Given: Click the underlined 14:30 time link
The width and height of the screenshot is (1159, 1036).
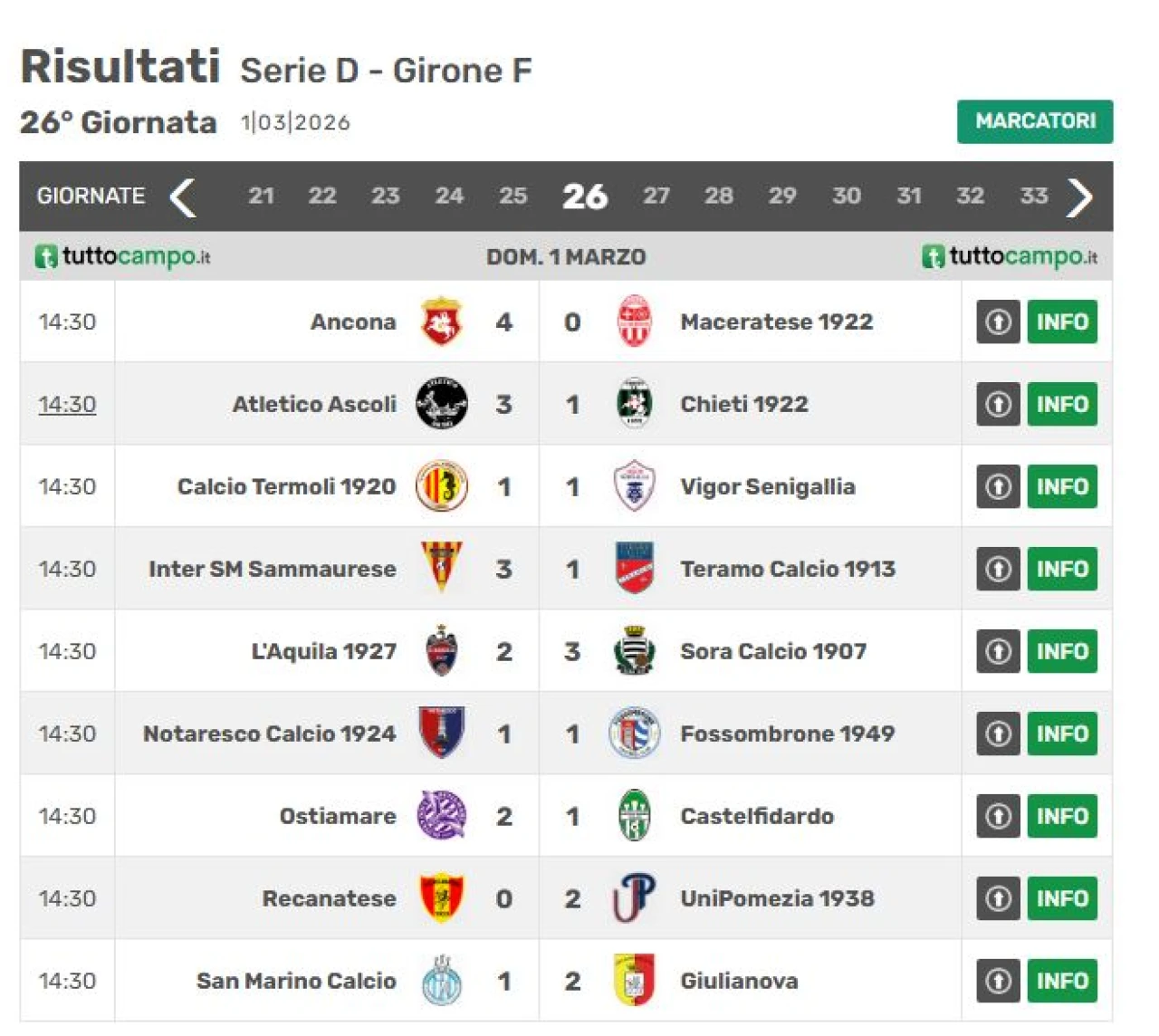Looking at the screenshot, I should tap(67, 404).
